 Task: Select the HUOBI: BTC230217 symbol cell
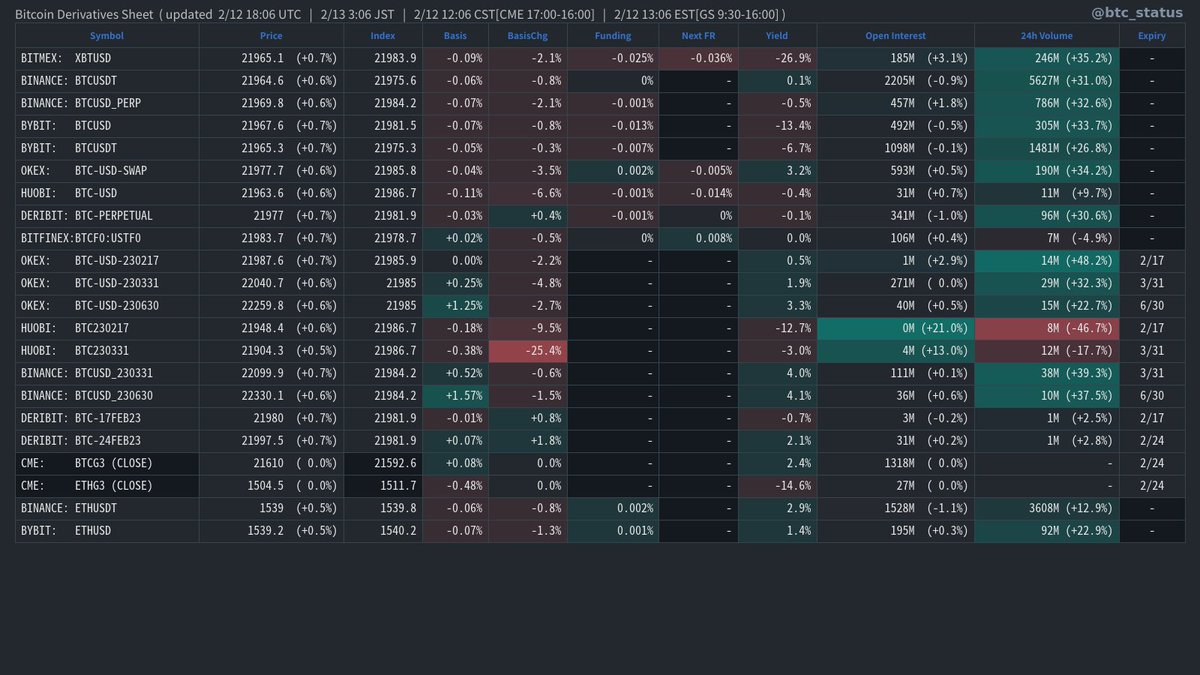pyautogui.click(x=107, y=328)
